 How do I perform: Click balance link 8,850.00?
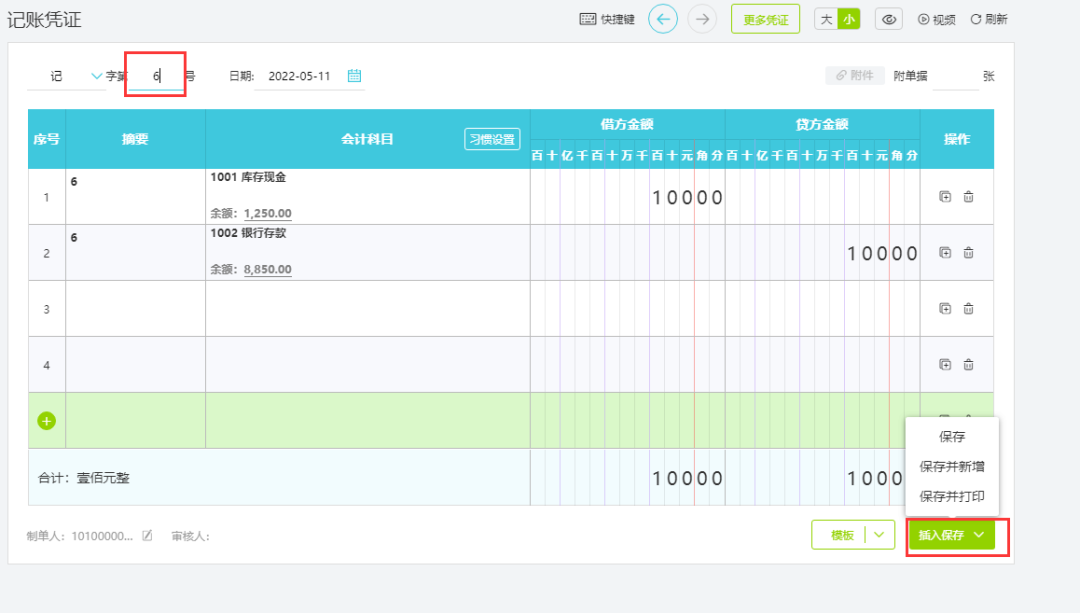click(267, 269)
